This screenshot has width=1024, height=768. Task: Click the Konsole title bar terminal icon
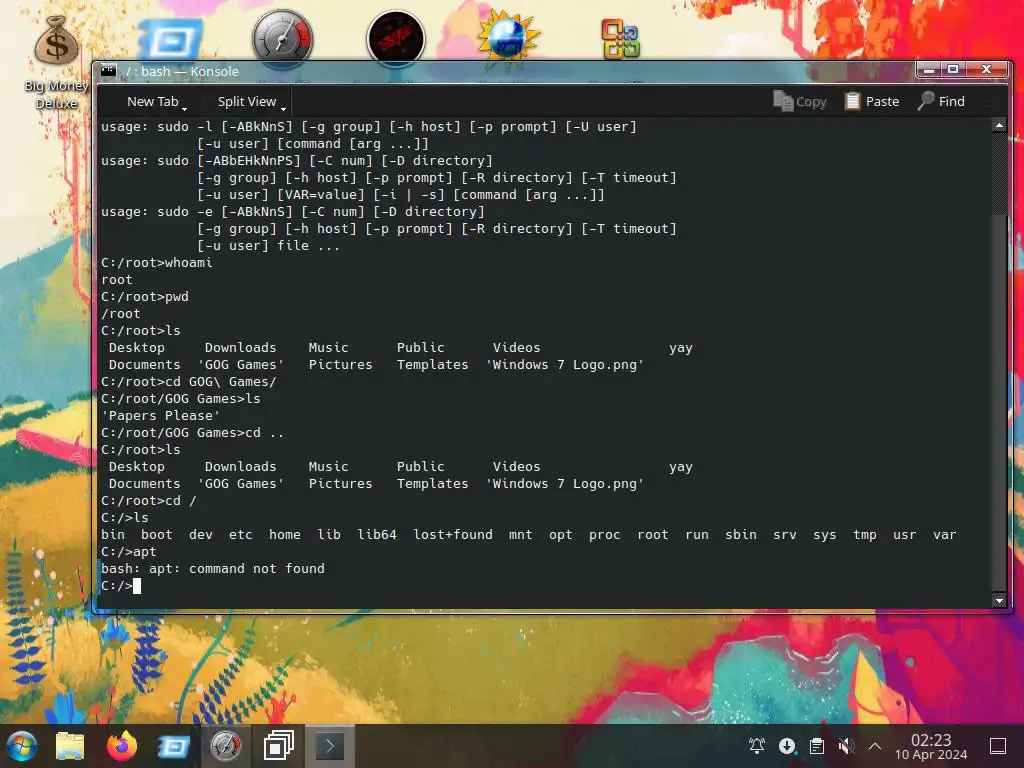[108, 71]
